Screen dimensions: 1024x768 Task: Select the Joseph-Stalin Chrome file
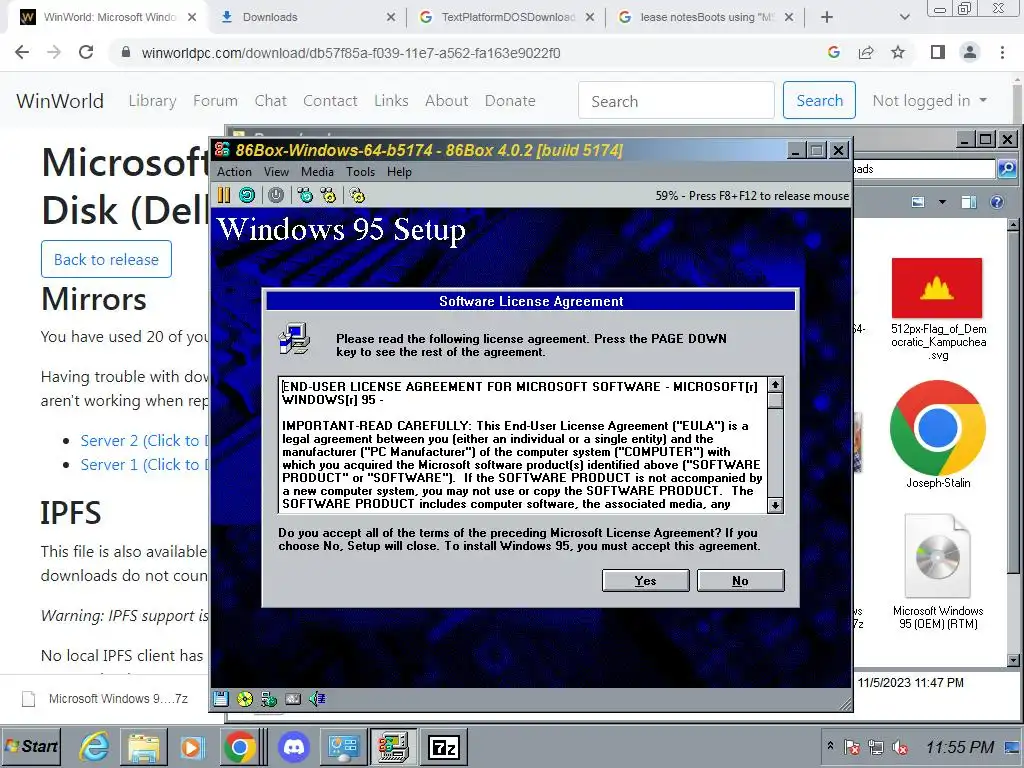[938, 435]
